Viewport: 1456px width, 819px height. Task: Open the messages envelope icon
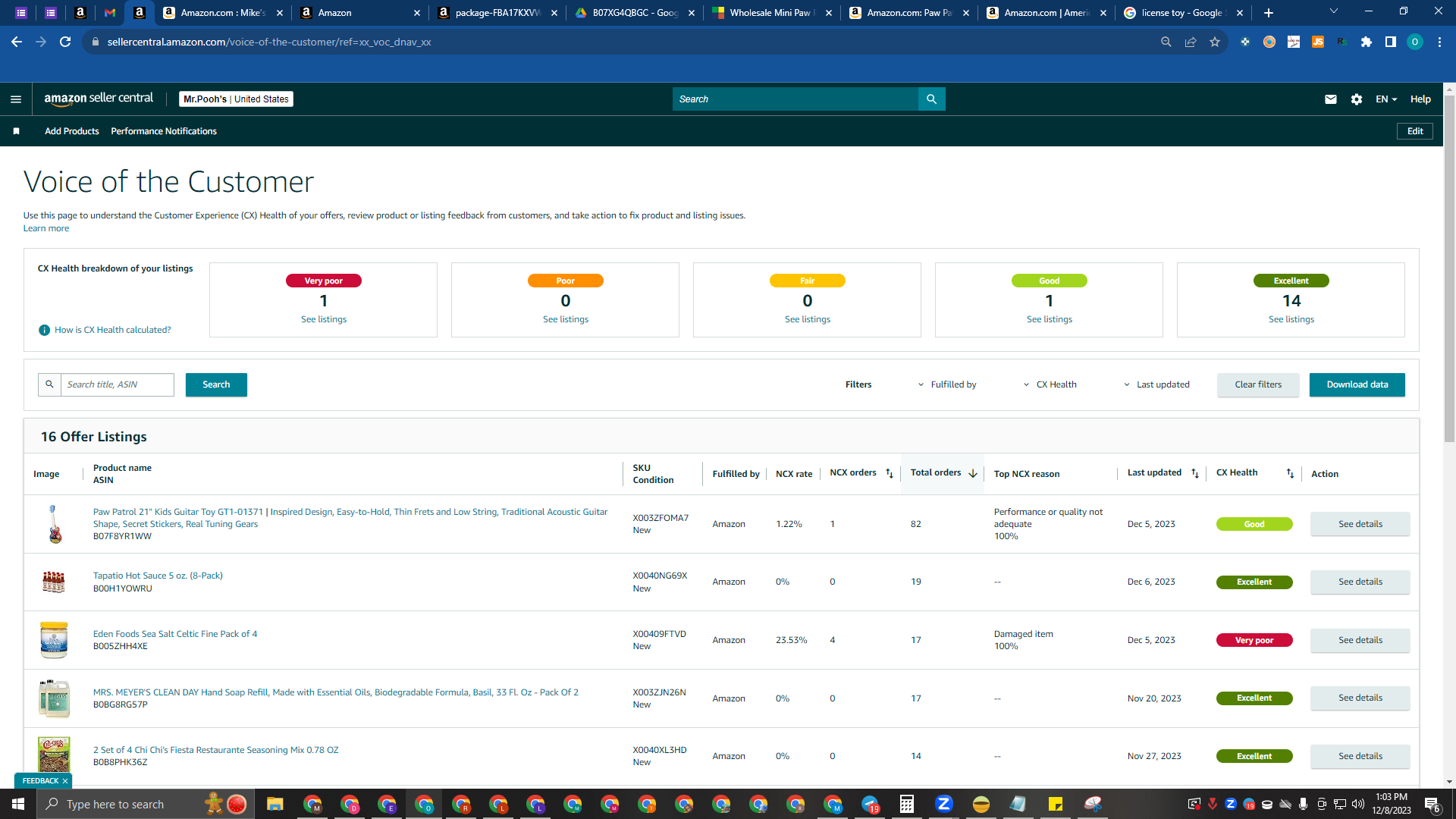pos(1331,99)
